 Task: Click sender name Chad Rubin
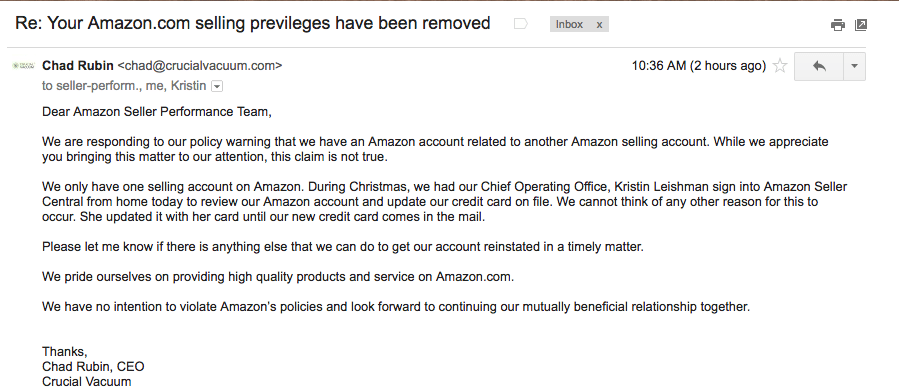[x=77, y=66]
